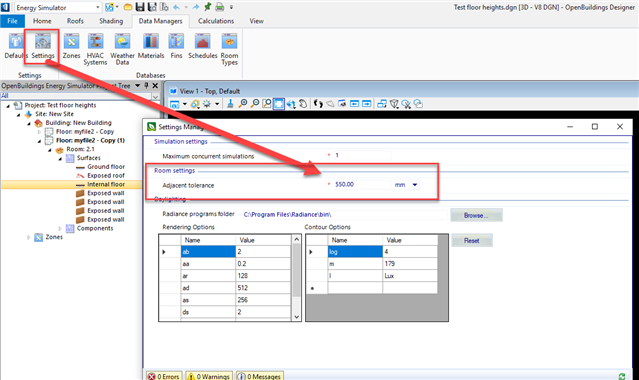The image size is (639, 380).
Task: Click the Update View brush tool
Action: pos(230,104)
